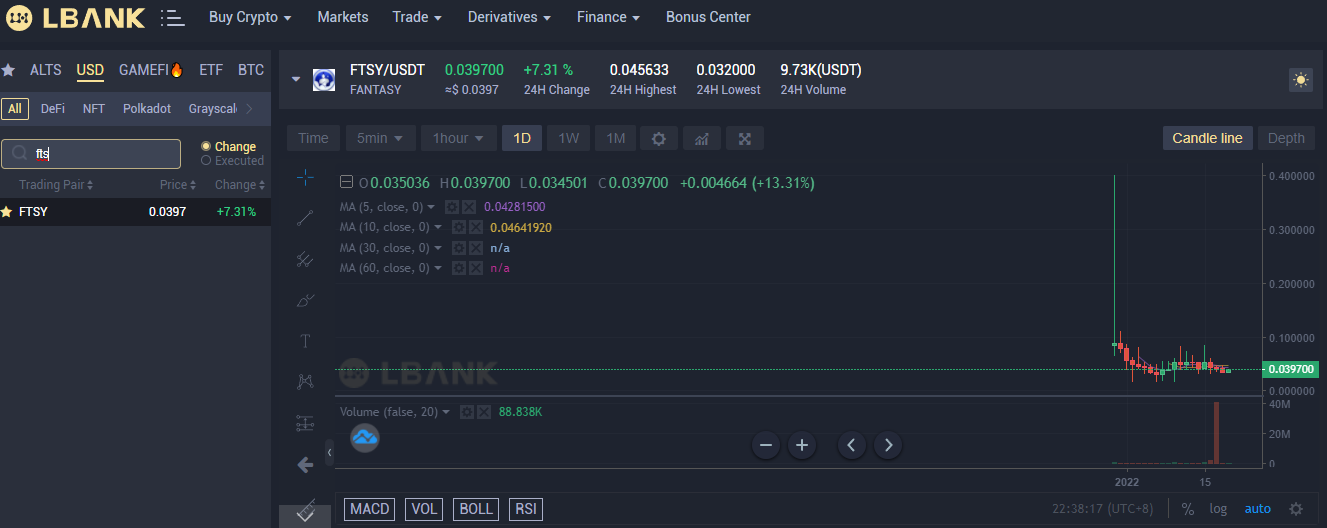Viewport: 1327px width, 528px height.
Task: Select the Executed radio option
Action: coord(206,160)
